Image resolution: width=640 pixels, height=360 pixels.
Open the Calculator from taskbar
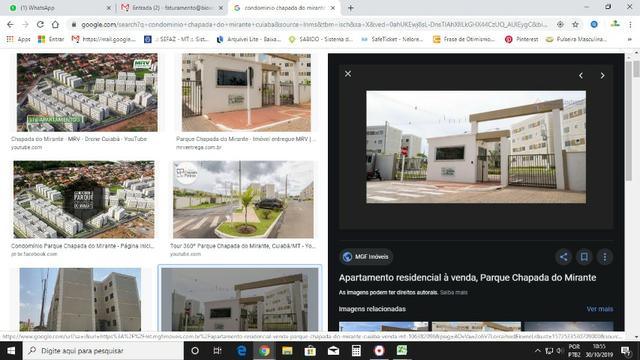pos(356,351)
